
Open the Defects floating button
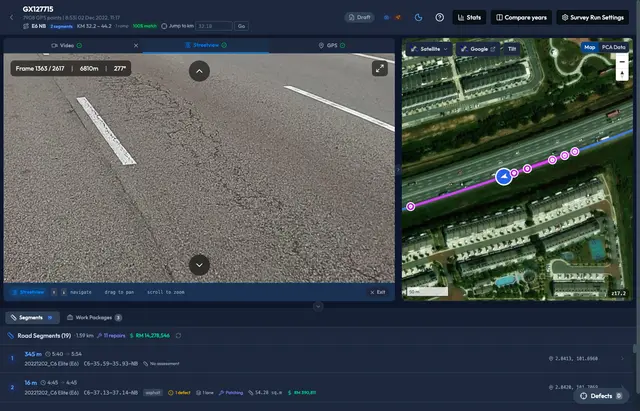coord(601,396)
